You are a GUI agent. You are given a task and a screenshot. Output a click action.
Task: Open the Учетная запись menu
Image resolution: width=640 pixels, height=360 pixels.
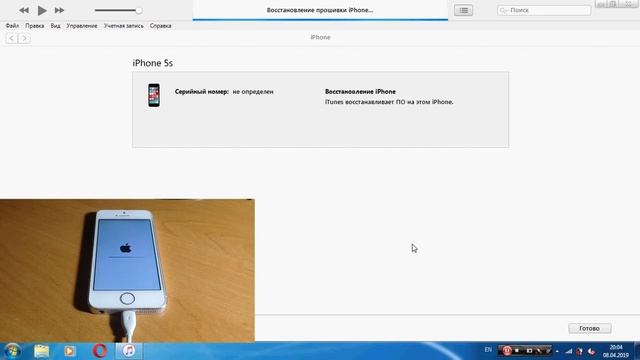(x=124, y=26)
